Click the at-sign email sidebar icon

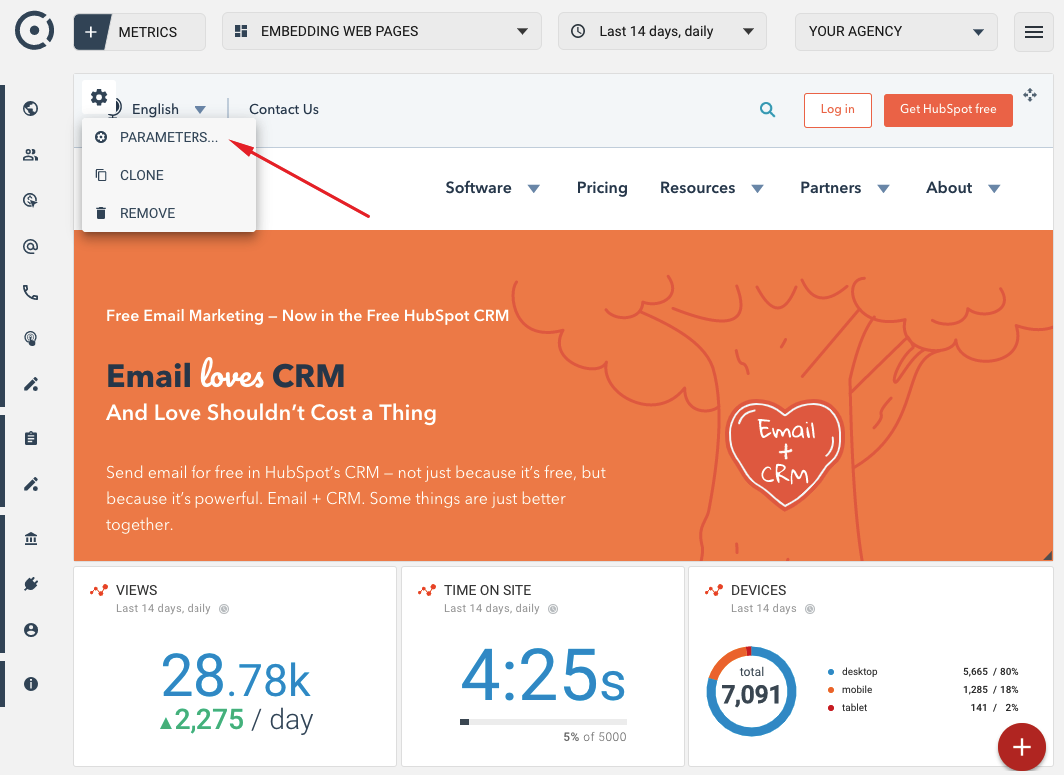(31, 246)
